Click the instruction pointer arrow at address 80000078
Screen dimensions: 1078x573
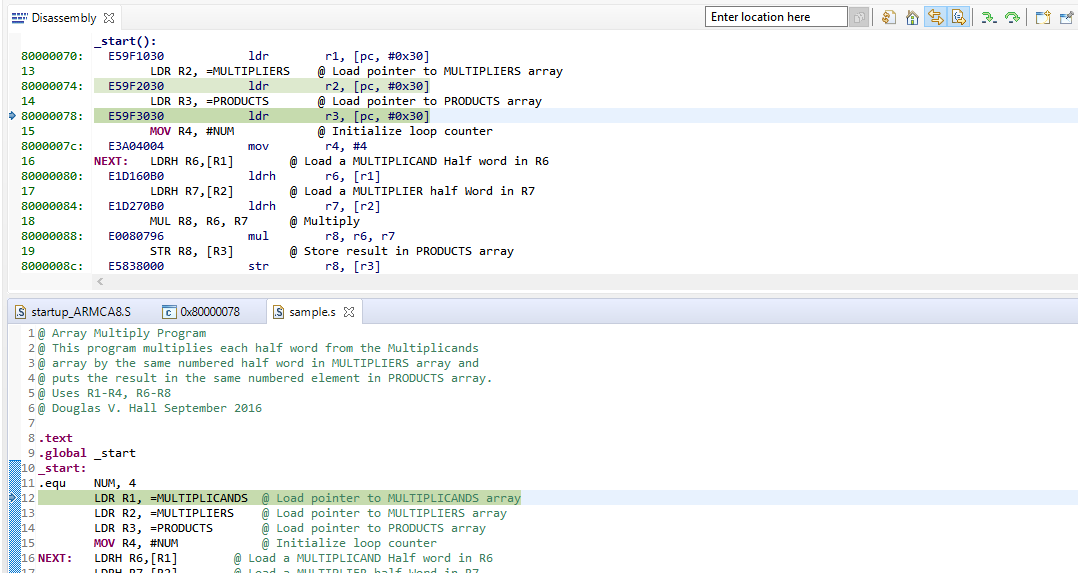[x=12, y=116]
